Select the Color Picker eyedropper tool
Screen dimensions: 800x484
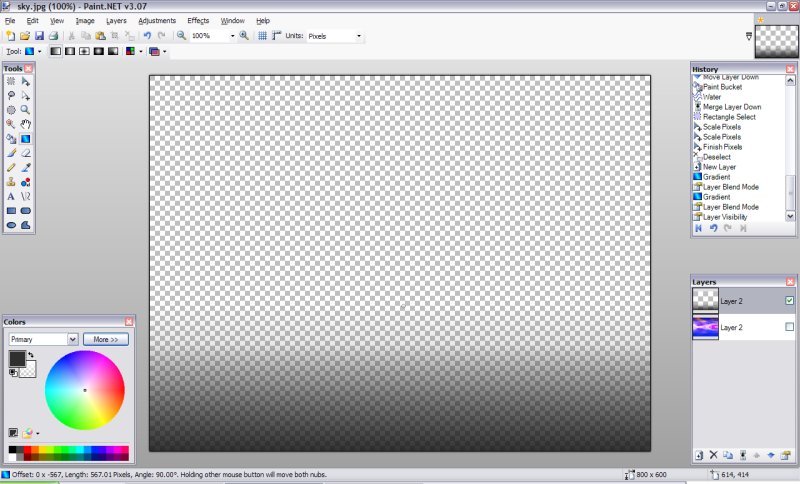[x=25, y=168]
